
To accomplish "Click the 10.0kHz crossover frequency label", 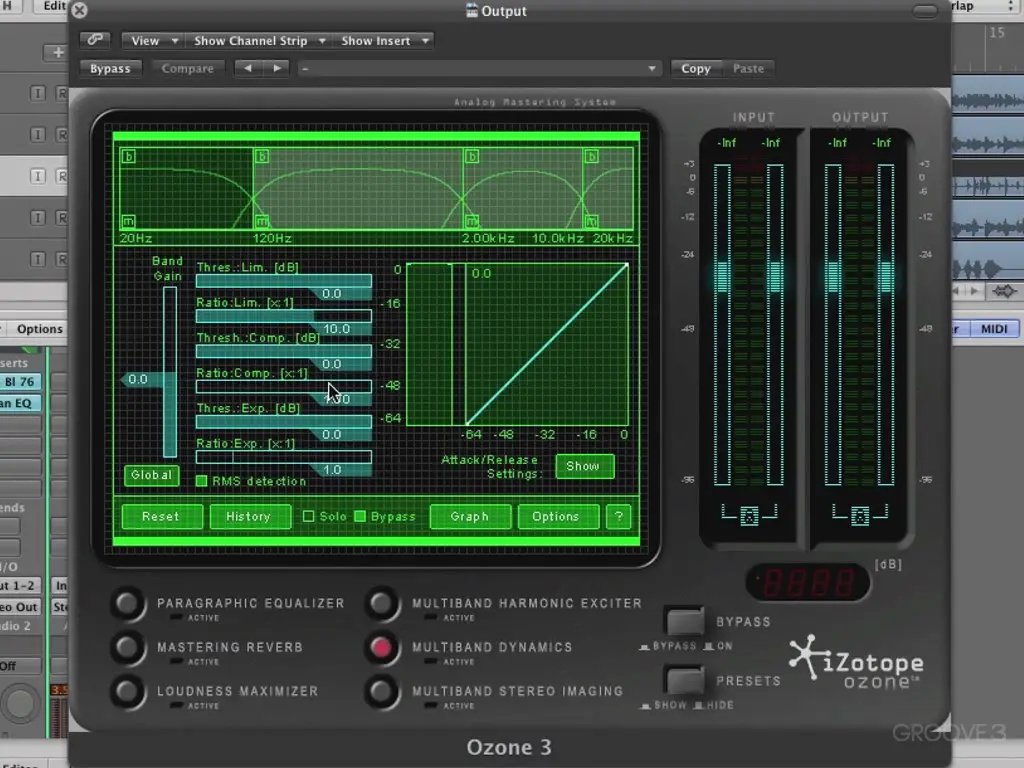I will (557, 238).
